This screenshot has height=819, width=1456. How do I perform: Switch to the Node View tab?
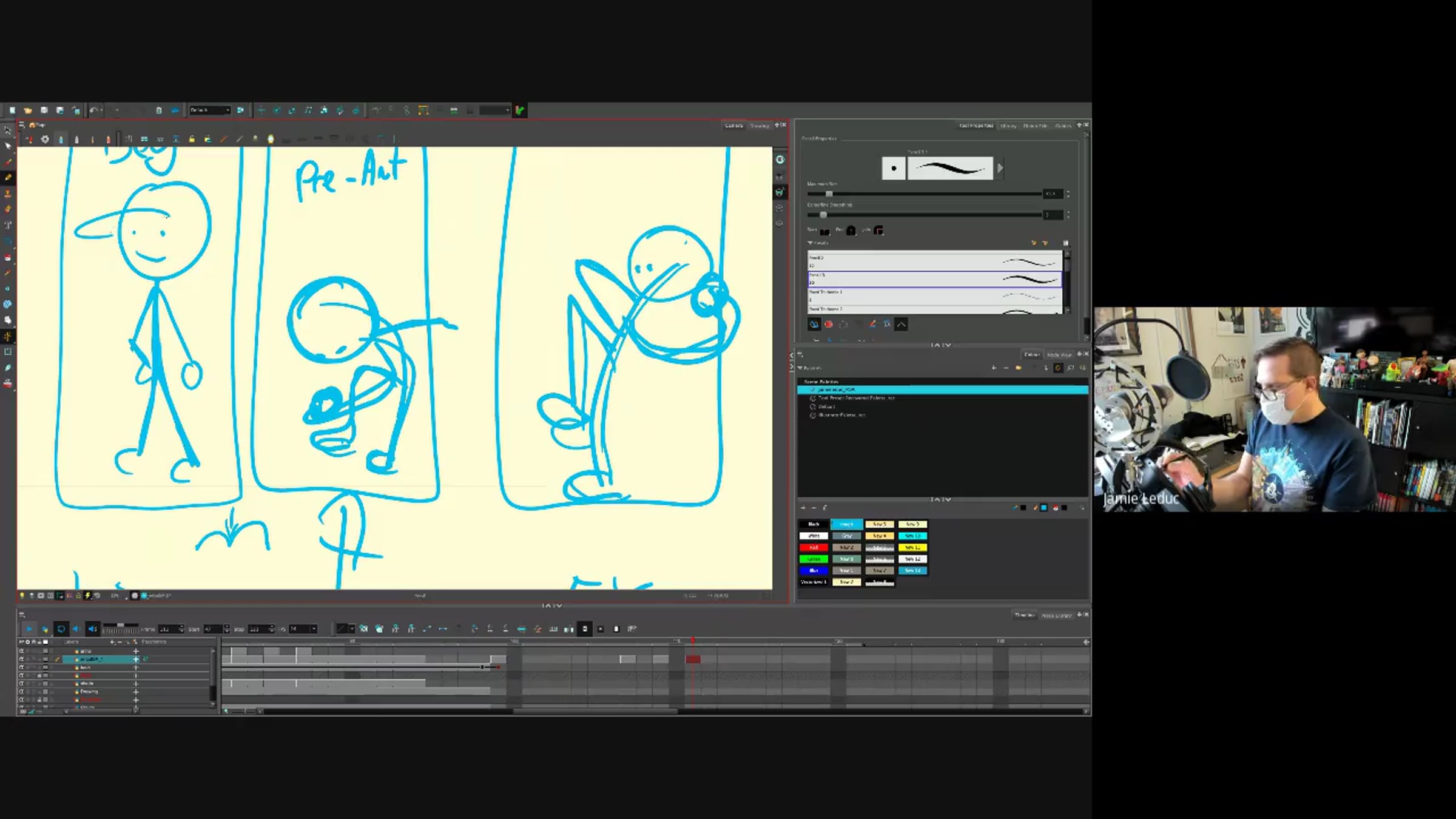1059,355
